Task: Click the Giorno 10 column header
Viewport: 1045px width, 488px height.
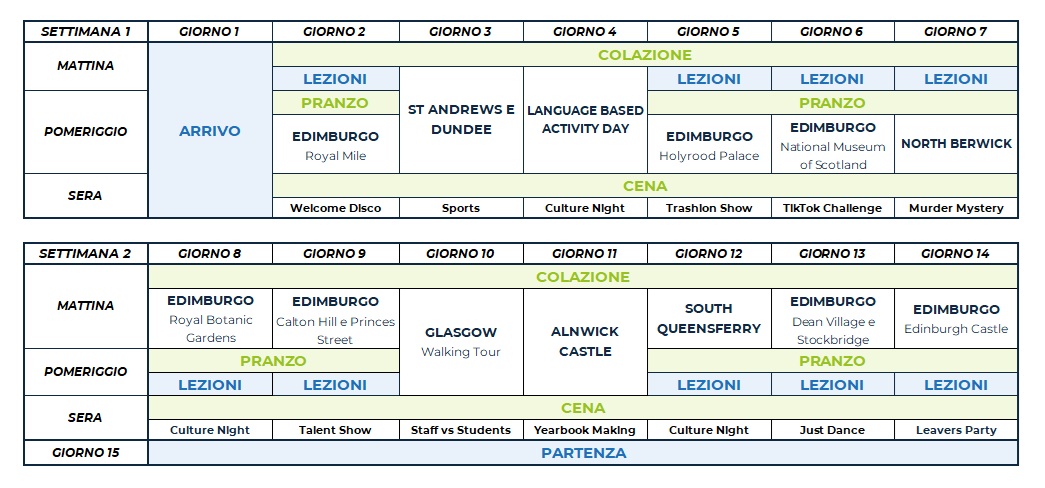Action: (x=461, y=254)
